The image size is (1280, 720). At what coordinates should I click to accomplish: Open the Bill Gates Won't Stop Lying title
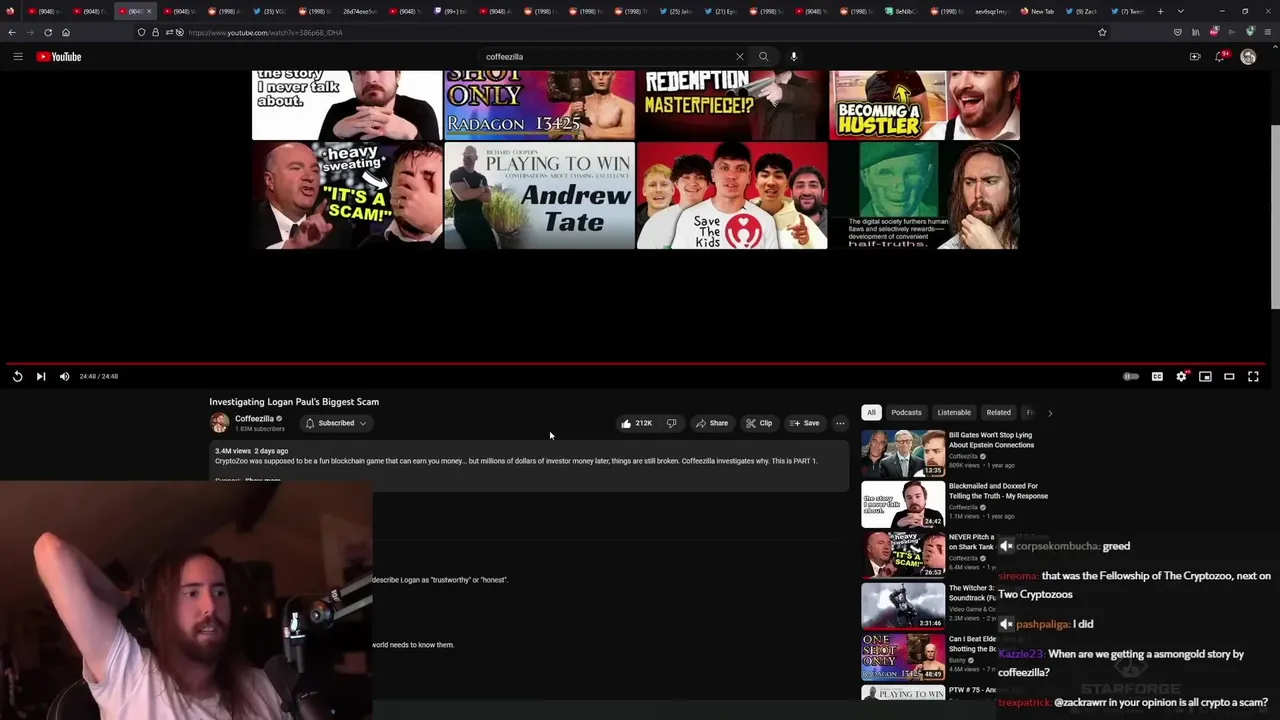pyautogui.click(x=991, y=440)
